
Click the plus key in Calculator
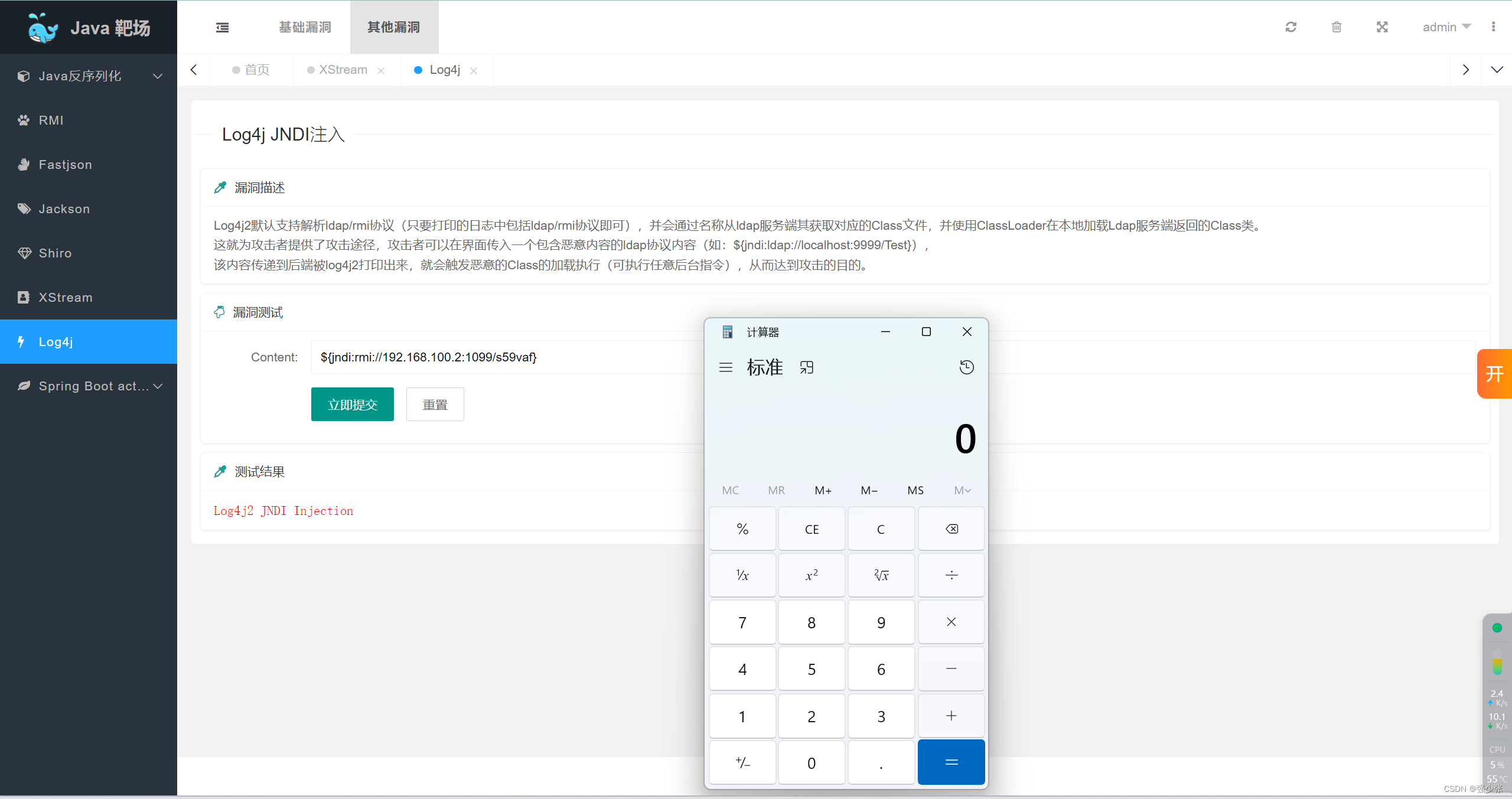951,716
